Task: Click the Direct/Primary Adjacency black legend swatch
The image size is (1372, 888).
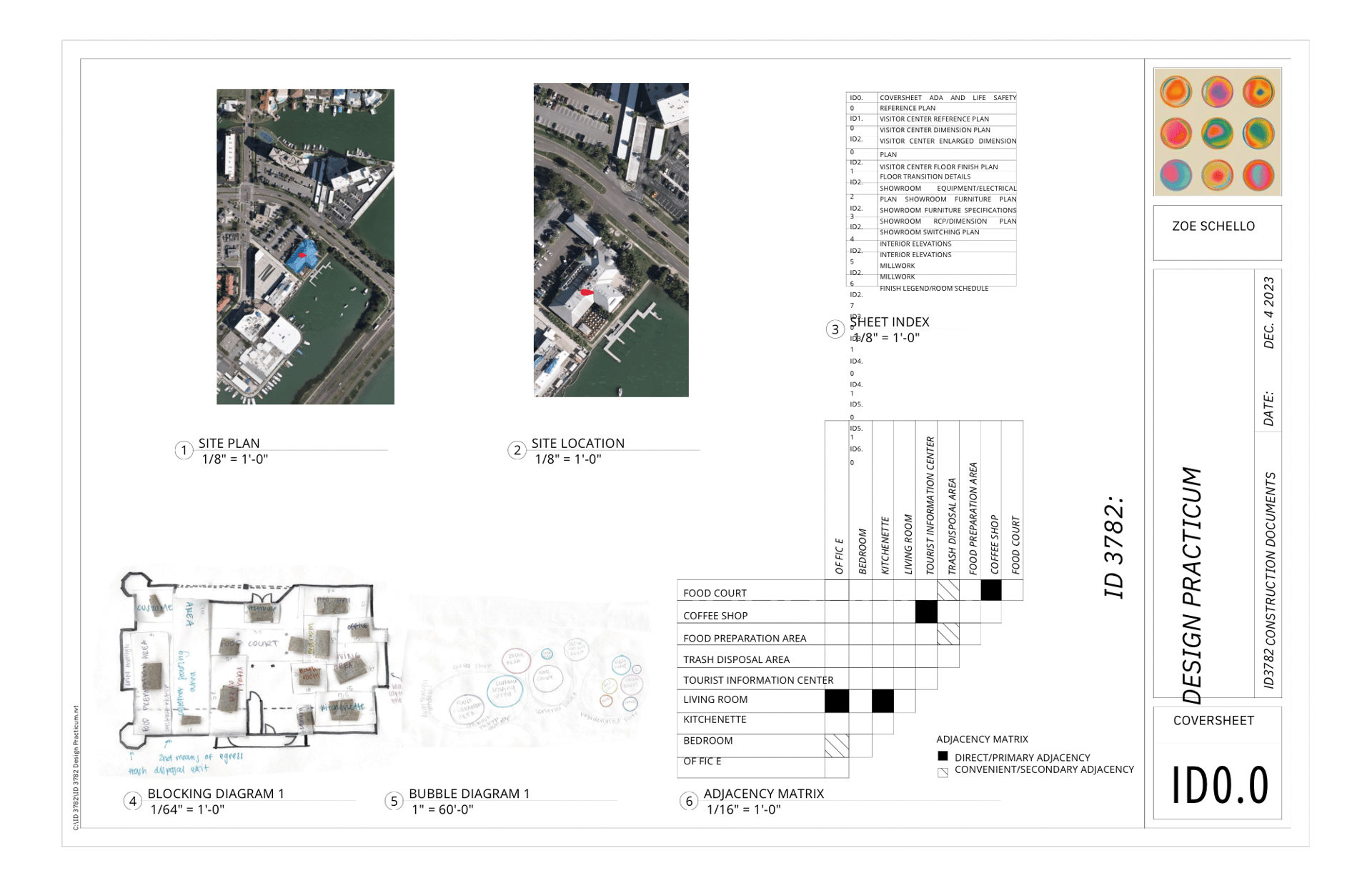Action: coord(943,756)
